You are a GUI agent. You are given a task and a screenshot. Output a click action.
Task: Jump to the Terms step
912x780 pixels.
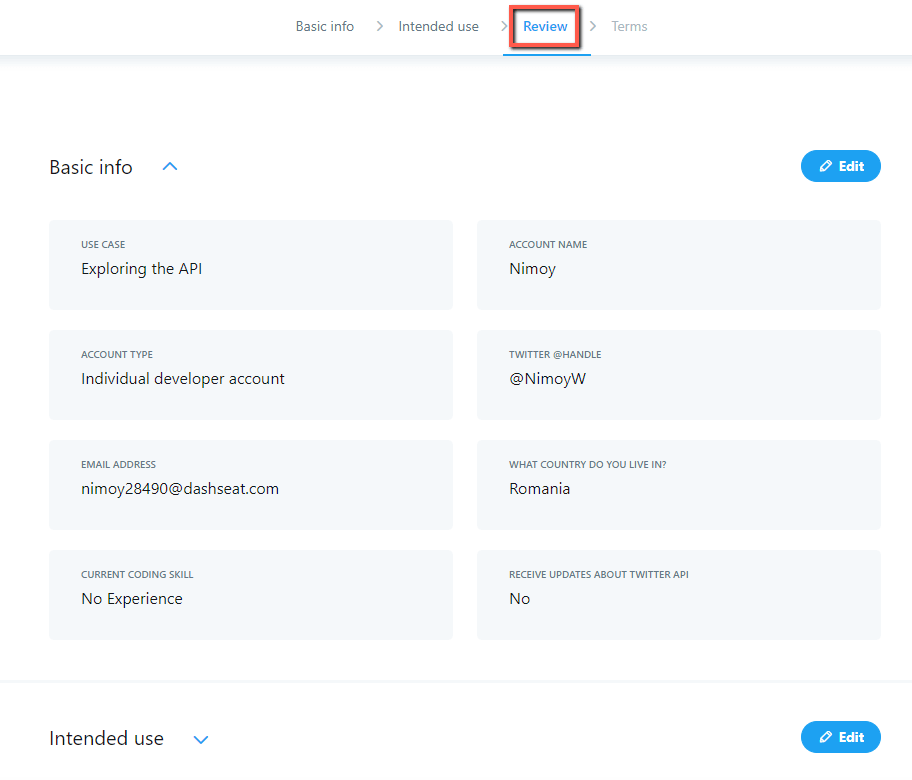click(629, 26)
